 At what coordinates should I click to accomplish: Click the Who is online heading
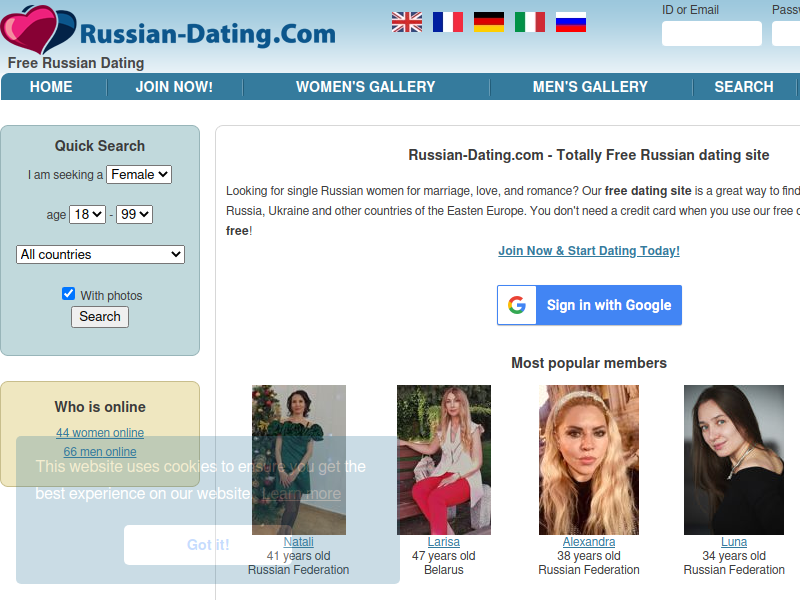(100, 407)
